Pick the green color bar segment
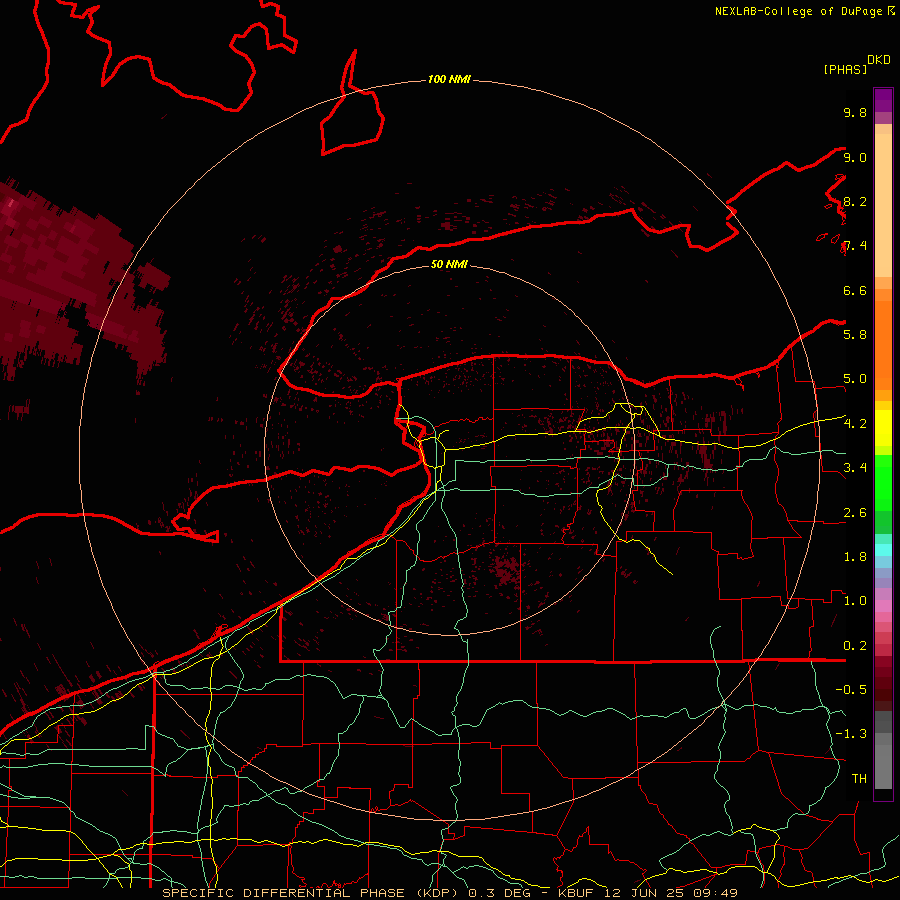Image resolution: width=900 pixels, height=900 pixels. [x=883, y=484]
